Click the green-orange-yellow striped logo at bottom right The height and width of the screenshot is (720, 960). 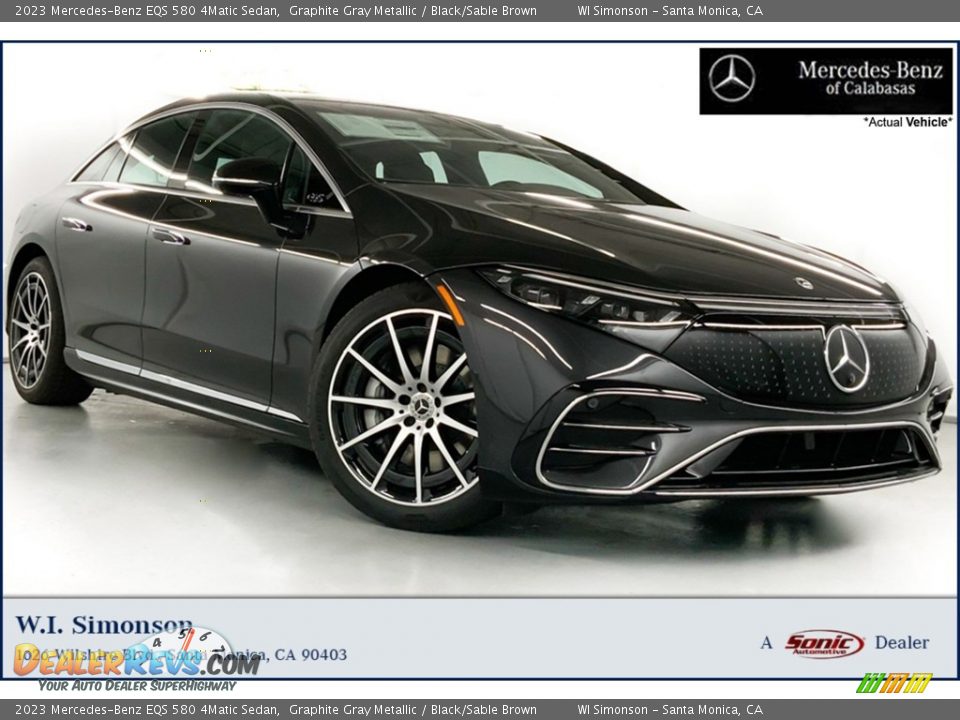click(894, 683)
